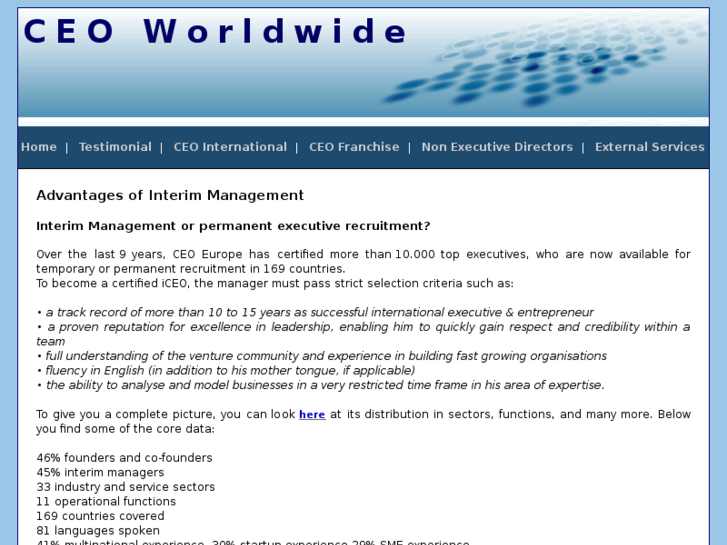Click the '81 languages spoken' line
This screenshot has height=545, width=727.
(x=98, y=531)
